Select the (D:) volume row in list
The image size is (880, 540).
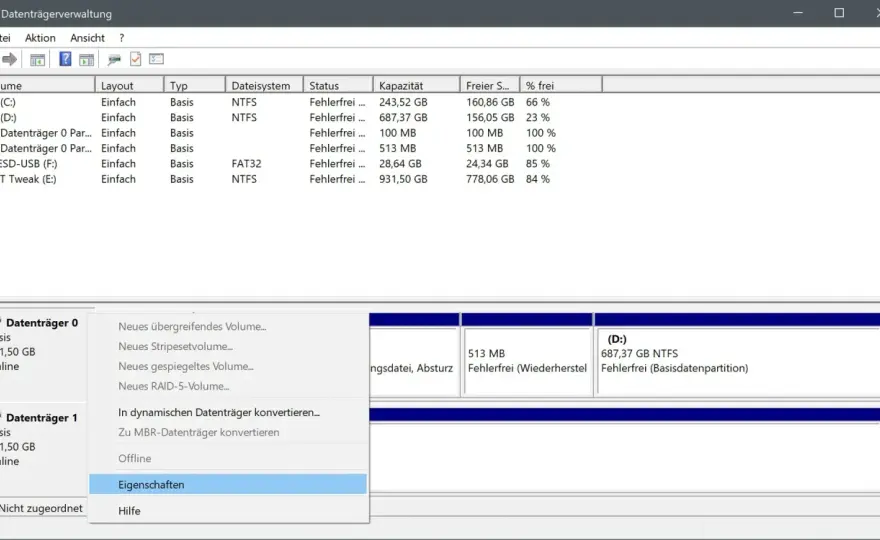pyautogui.click(x=301, y=117)
